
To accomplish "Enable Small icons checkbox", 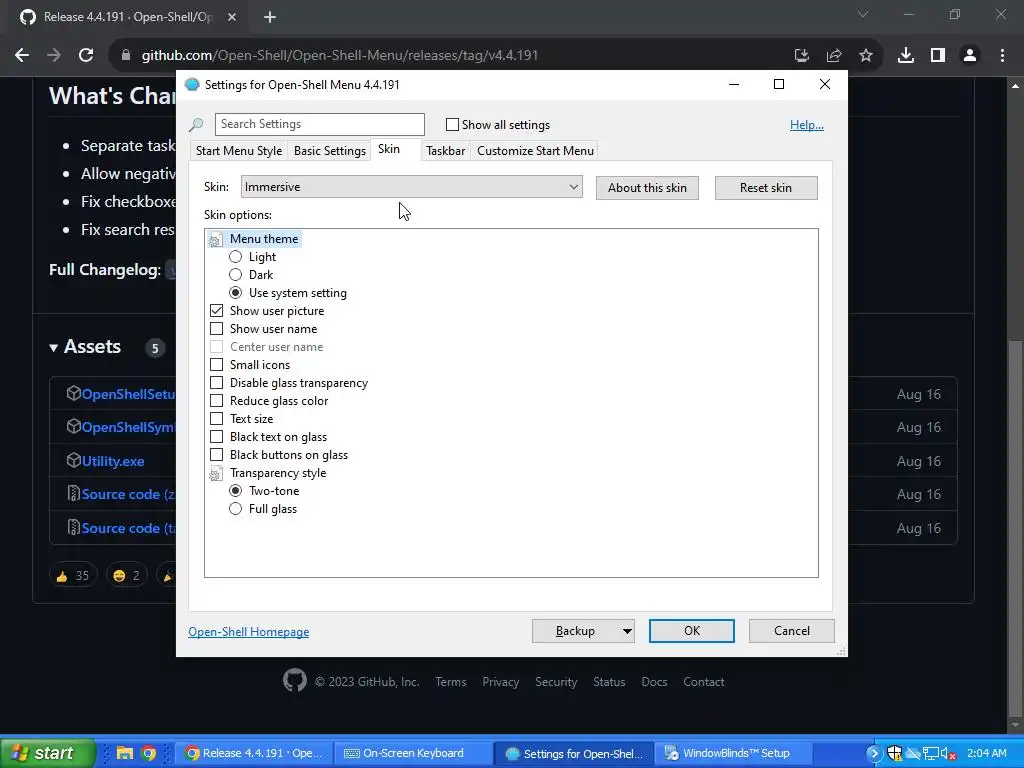I will point(216,364).
